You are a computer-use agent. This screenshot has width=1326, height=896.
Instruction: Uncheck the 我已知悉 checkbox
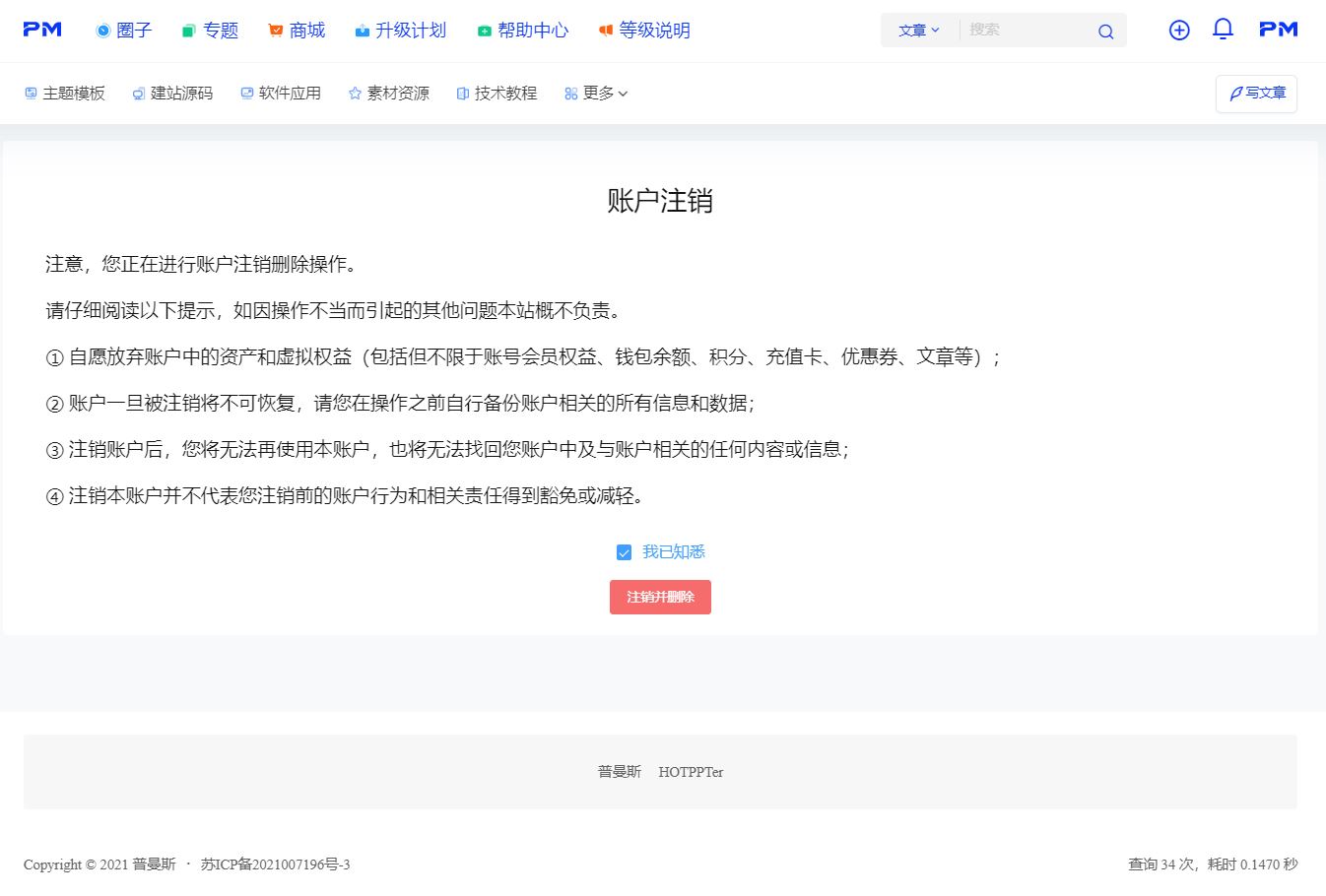coord(624,552)
